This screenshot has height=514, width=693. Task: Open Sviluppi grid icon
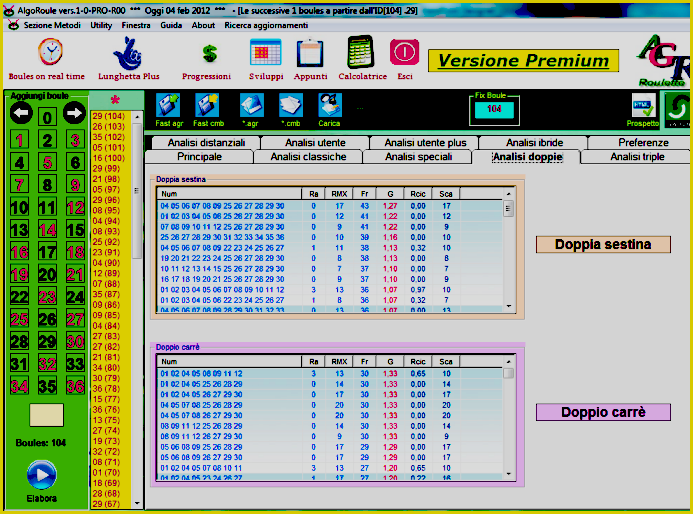266,53
